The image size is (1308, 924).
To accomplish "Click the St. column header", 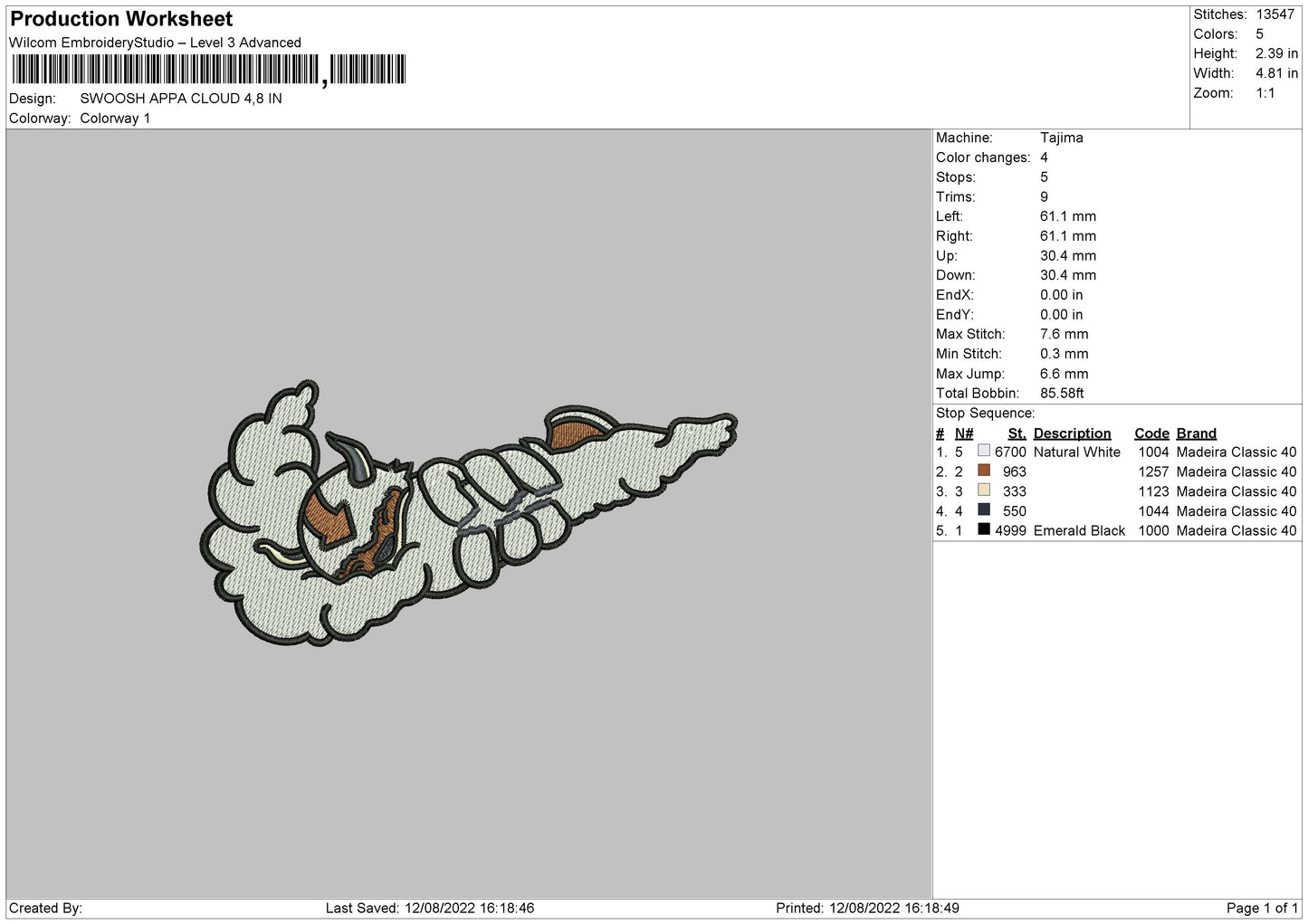I will tap(1017, 433).
